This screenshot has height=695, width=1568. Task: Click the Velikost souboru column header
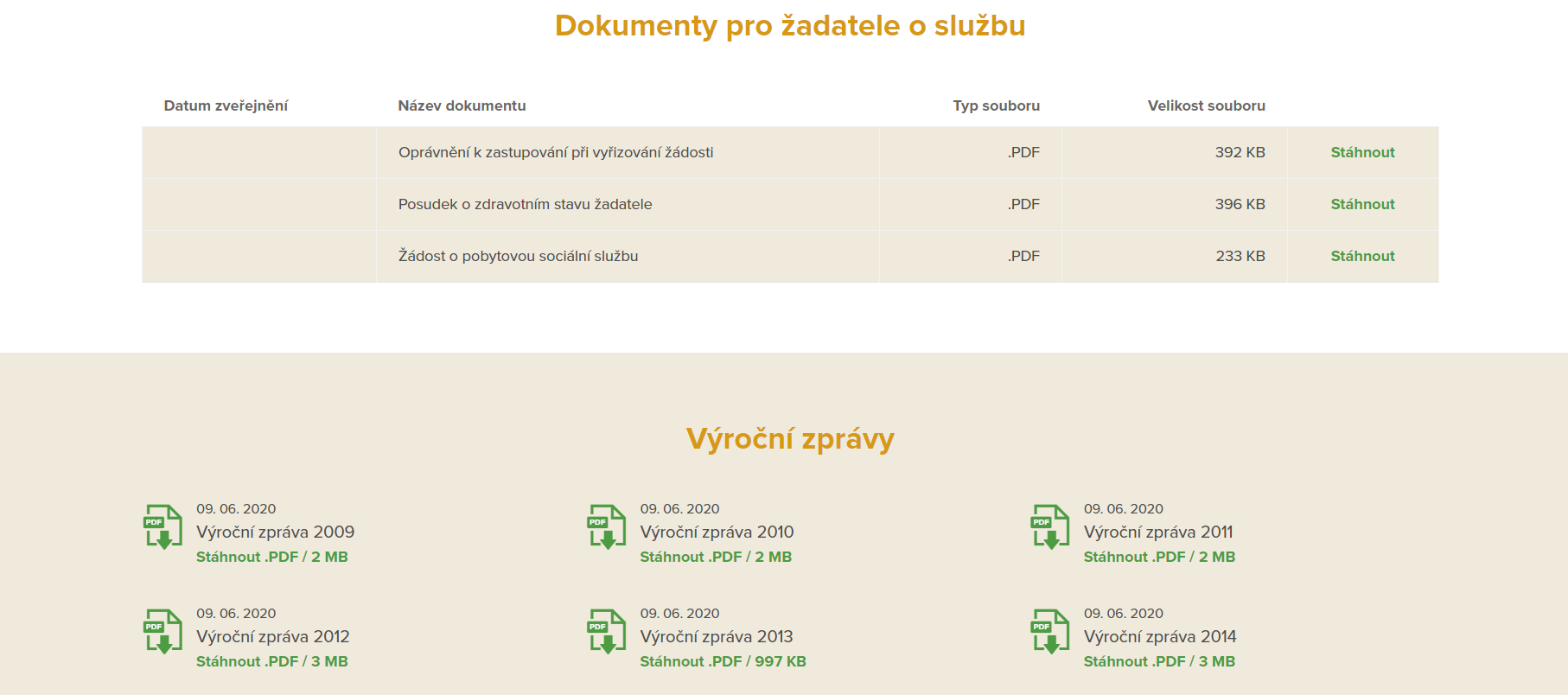tap(1206, 105)
